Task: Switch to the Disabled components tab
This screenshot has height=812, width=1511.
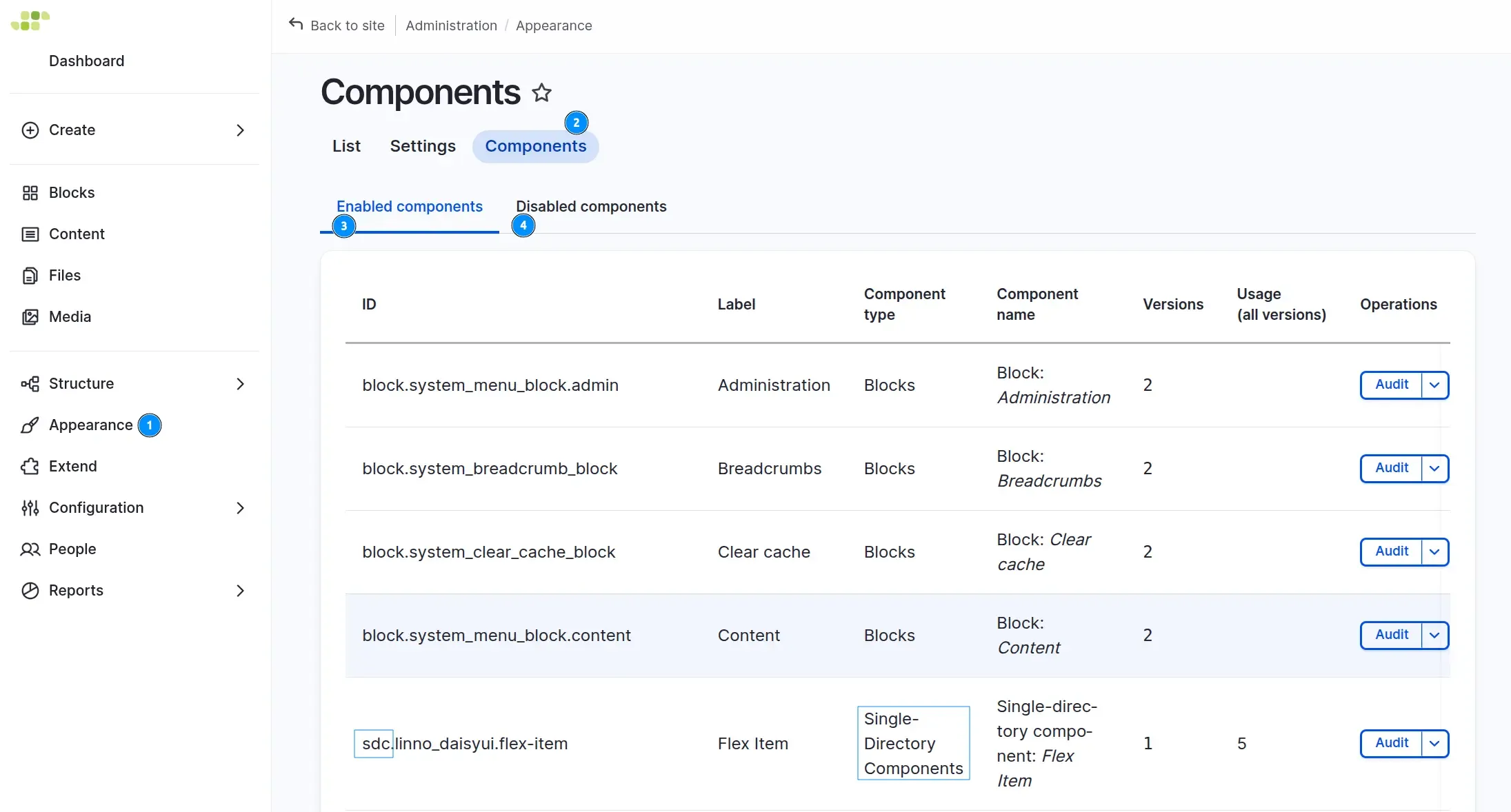Action: point(590,206)
